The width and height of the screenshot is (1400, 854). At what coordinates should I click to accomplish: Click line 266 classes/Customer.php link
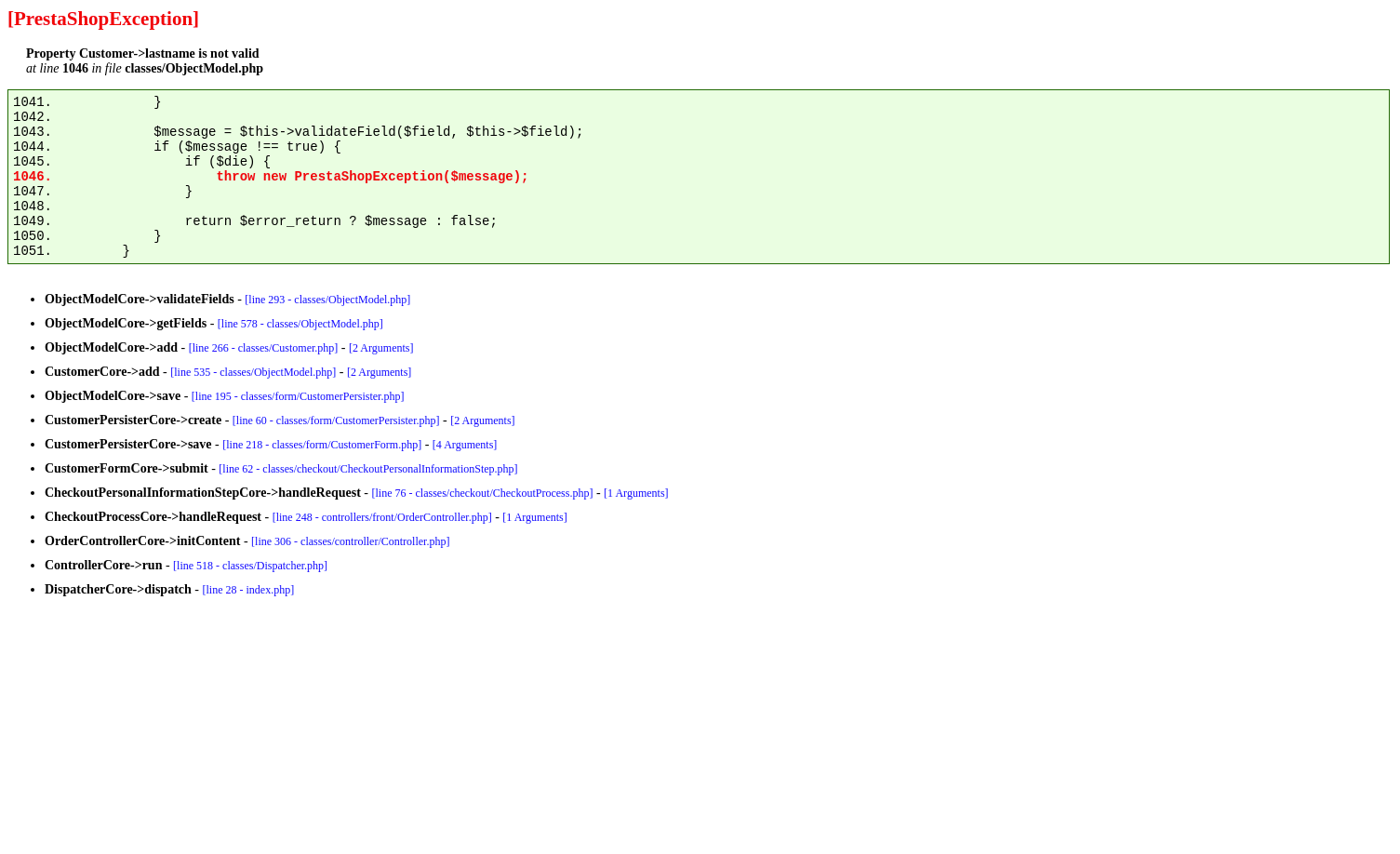262,347
